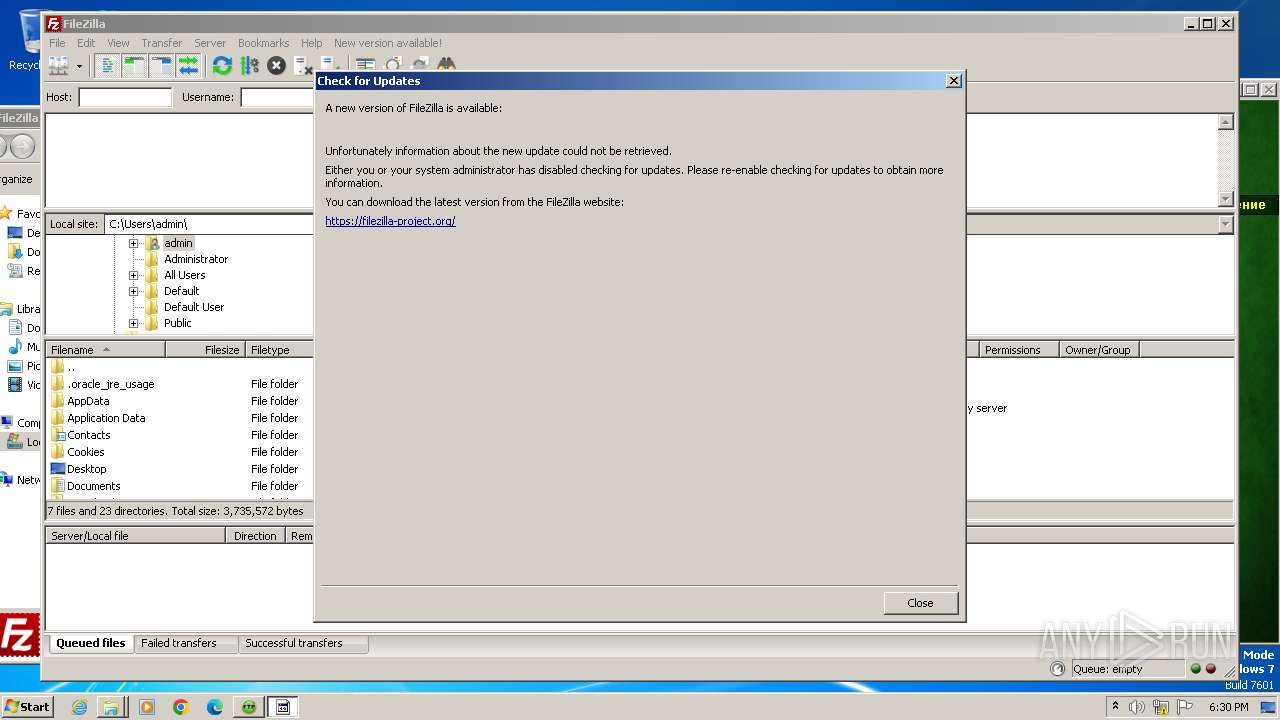The image size is (1280, 720).
Task: Select the admin folder in local tree
Action: [178, 243]
